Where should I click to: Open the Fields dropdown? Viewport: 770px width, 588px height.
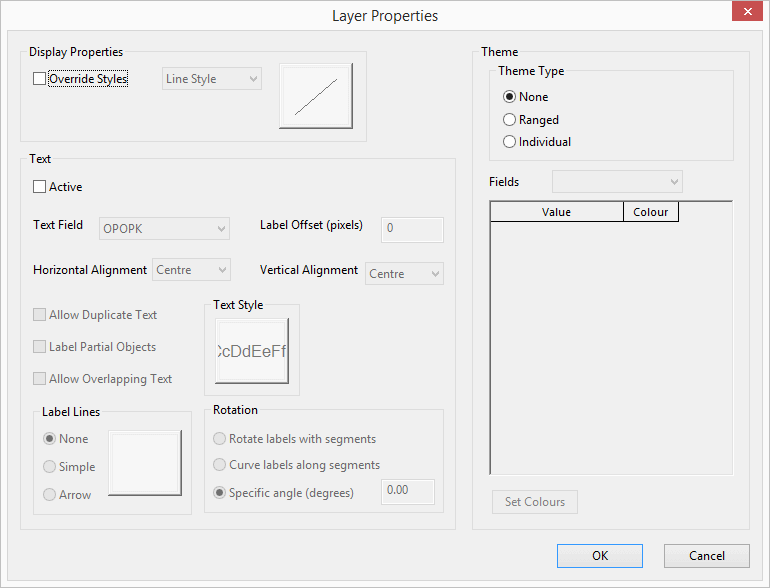click(x=617, y=182)
